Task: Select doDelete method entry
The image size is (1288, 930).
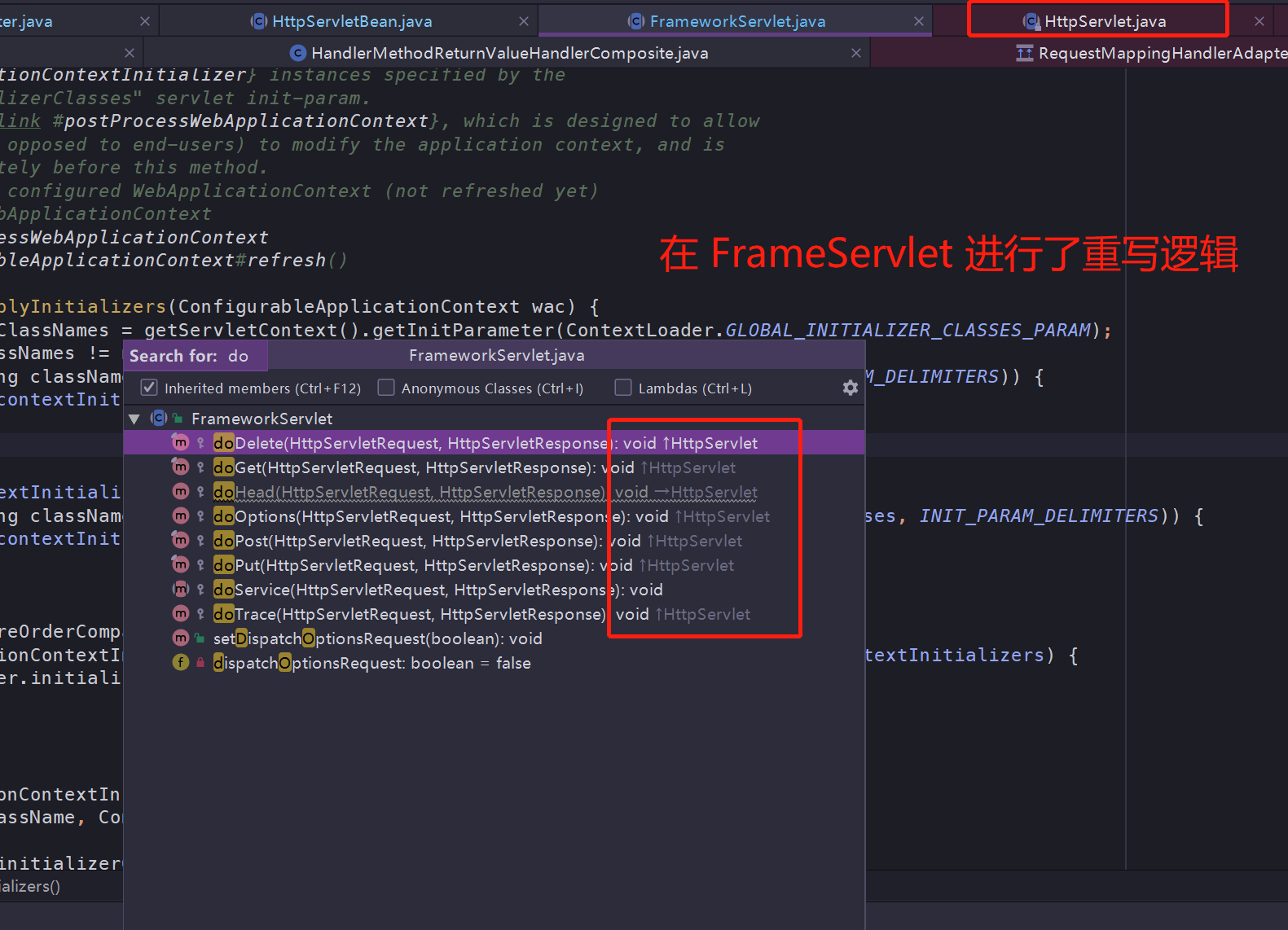Action: click(x=494, y=443)
